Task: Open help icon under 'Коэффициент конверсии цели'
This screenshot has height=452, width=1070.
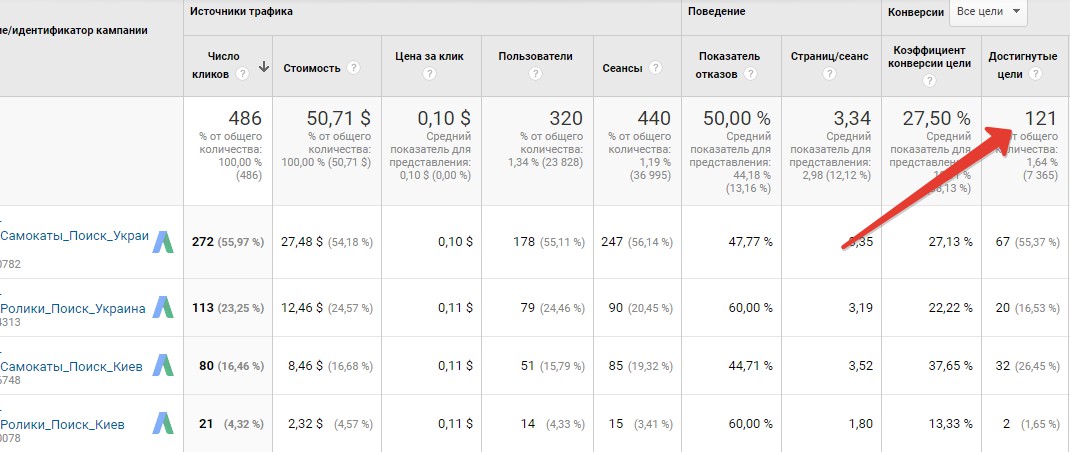Action: (x=931, y=81)
